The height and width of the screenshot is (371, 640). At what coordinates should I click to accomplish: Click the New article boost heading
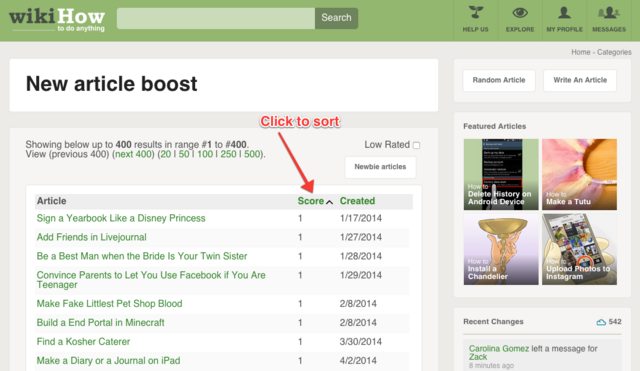(111, 84)
